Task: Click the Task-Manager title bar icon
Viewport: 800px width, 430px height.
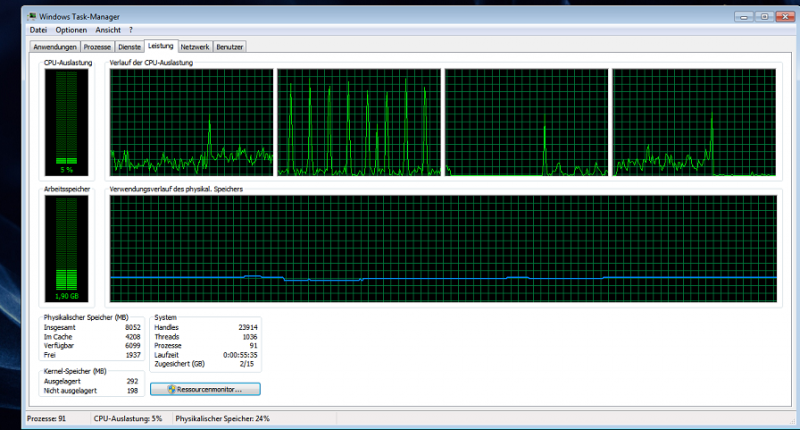Action: tap(32, 16)
